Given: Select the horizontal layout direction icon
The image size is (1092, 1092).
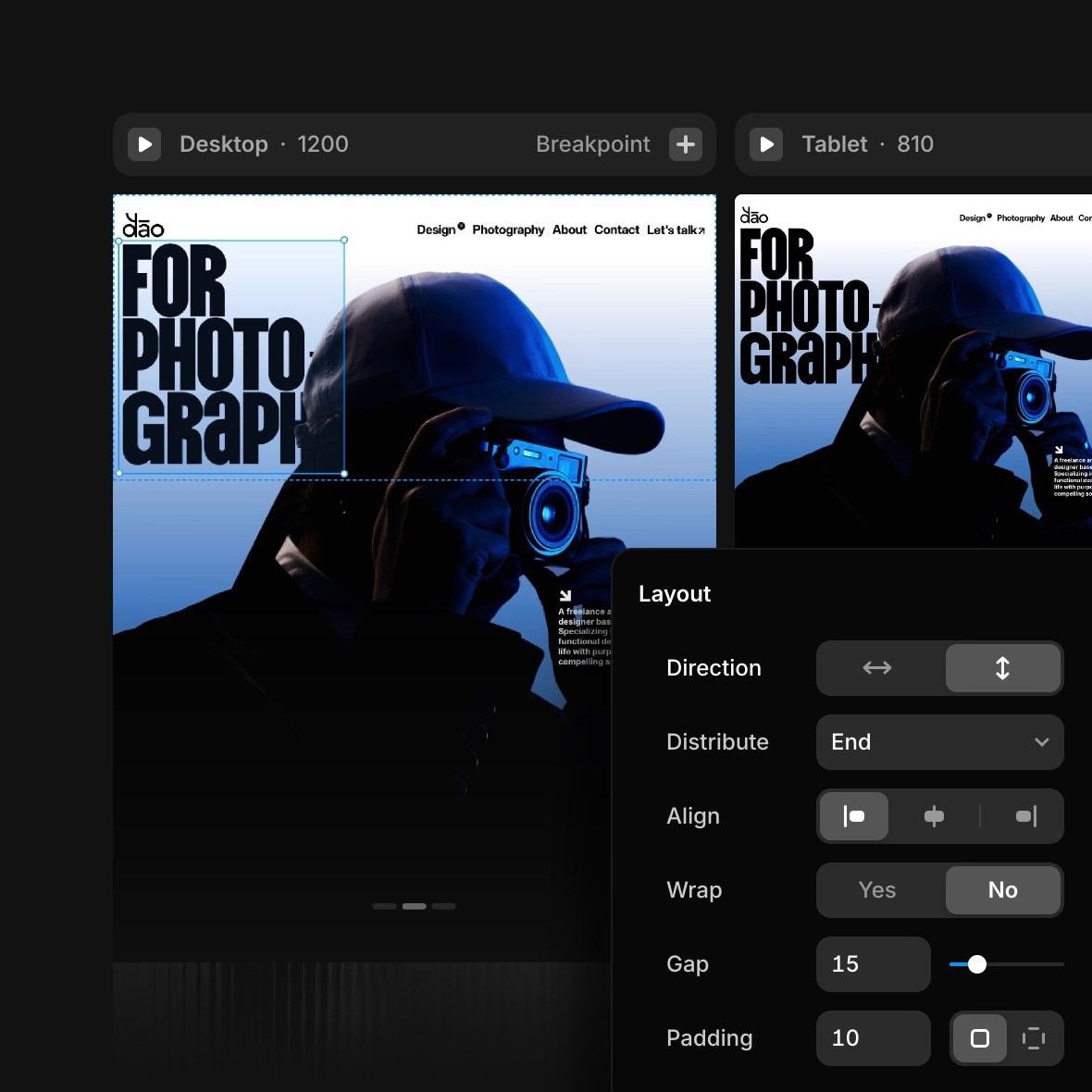Looking at the screenshot, I should [x=875, y=668].
